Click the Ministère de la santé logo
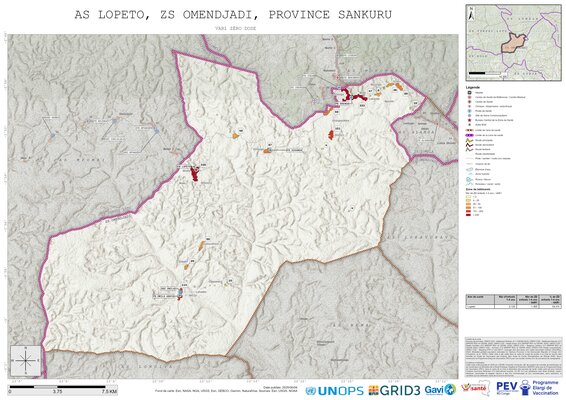This screenshot has width=566, height=400. 476,388
